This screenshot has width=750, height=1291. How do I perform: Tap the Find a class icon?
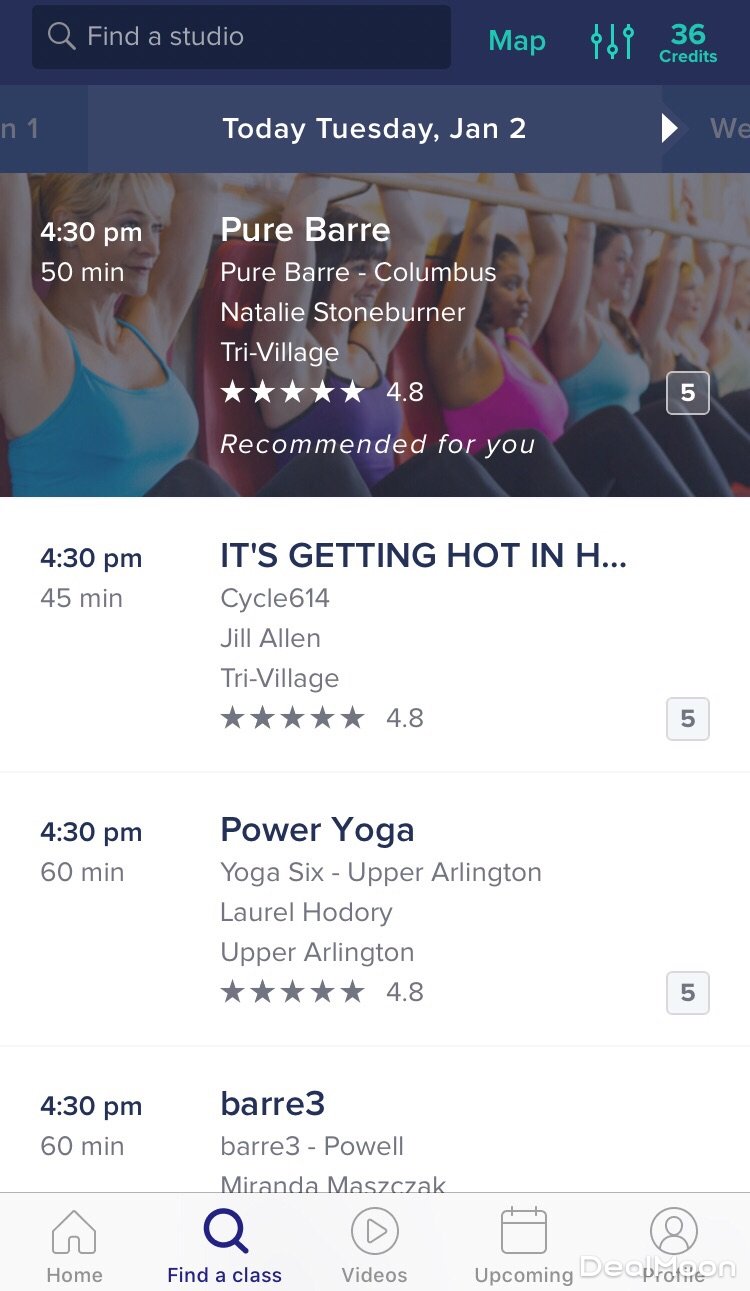[225, 1231]
